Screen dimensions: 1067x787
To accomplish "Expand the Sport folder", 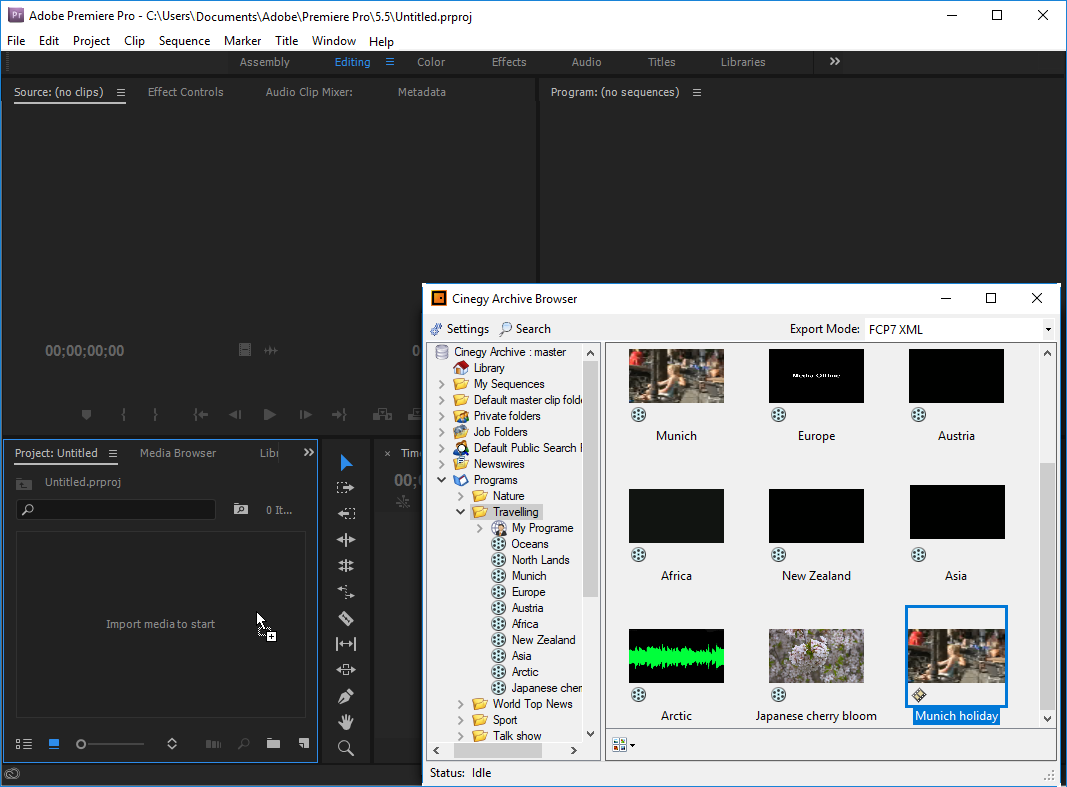I will coord(461,720).
